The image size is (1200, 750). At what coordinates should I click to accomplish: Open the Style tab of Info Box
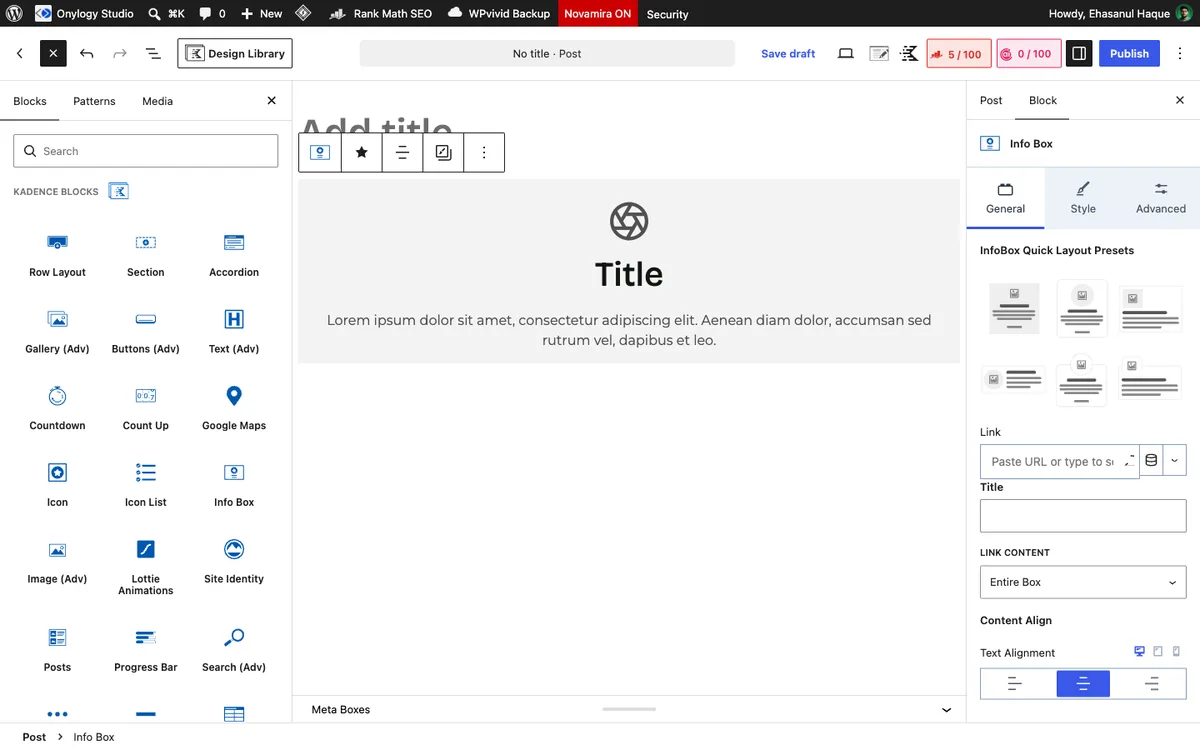tap(1083, 197)
